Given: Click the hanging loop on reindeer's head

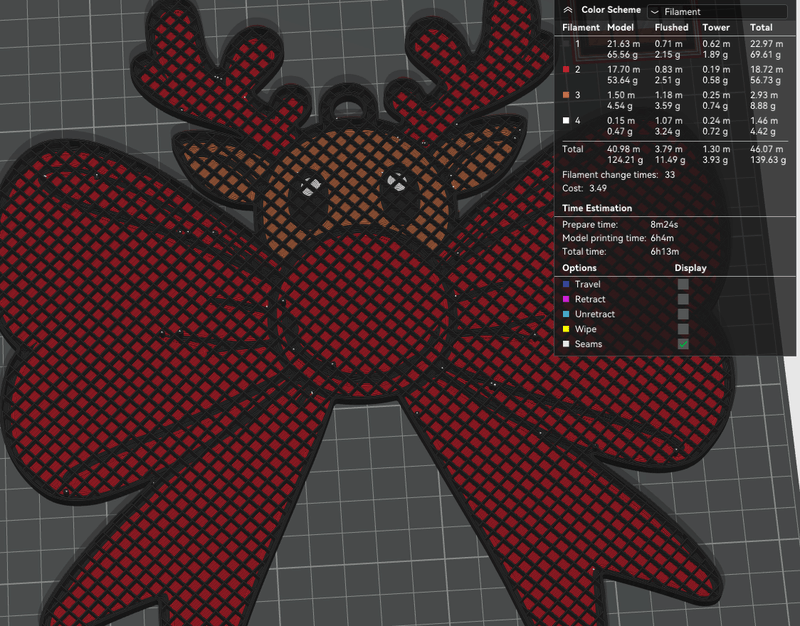Looking at the screenshot, I should [347, 107].
